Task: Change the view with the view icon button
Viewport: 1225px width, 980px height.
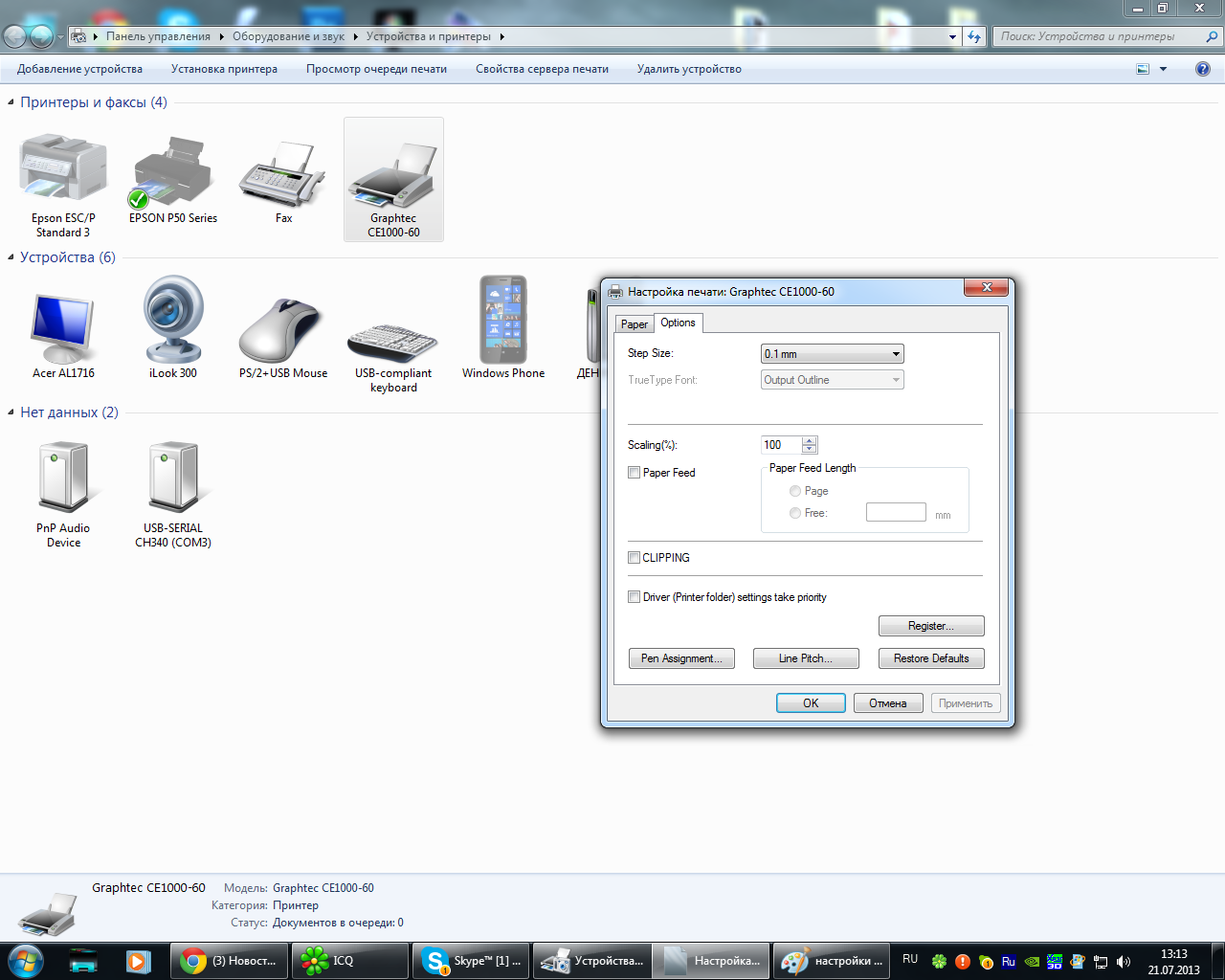Action: point(1143,69)
